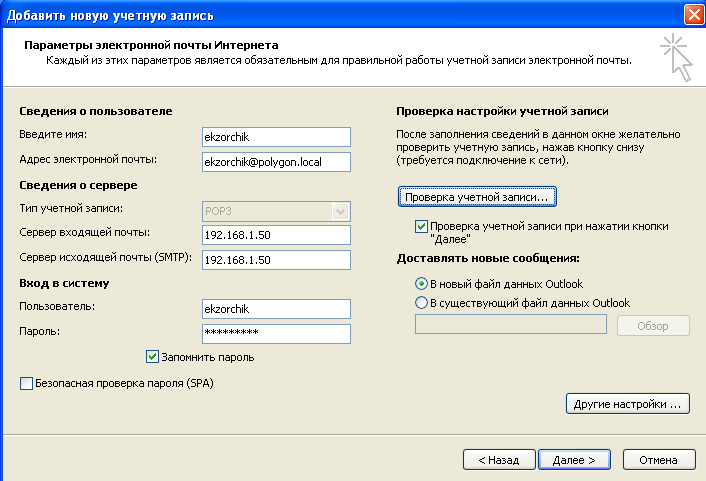The width and height of the screenshot is (706, 481).
Task: Toggle the Запомнить пароль checkbox
Action: click(152, 357)
